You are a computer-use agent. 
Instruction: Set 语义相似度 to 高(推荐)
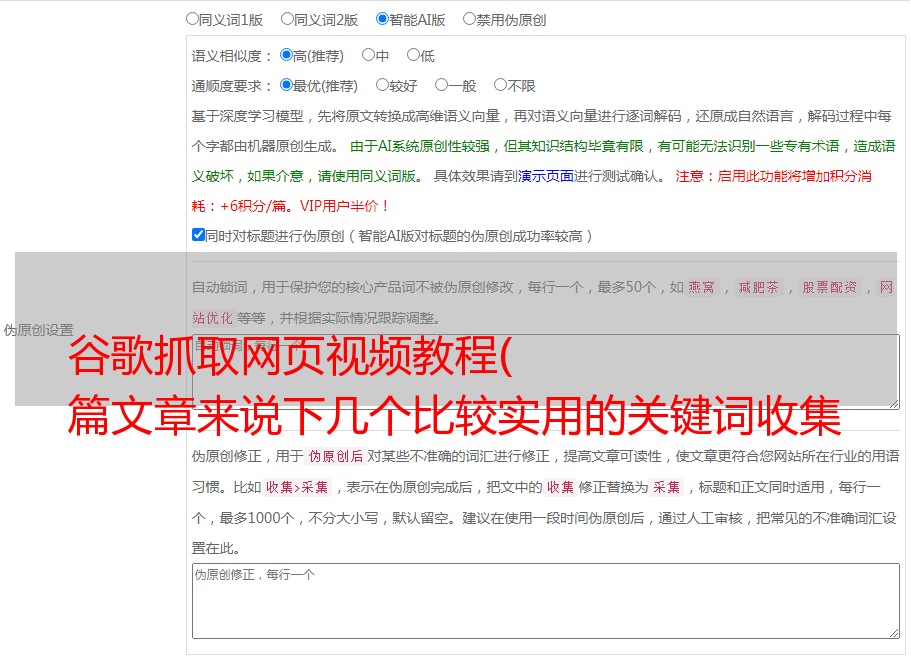coord(286,55)
